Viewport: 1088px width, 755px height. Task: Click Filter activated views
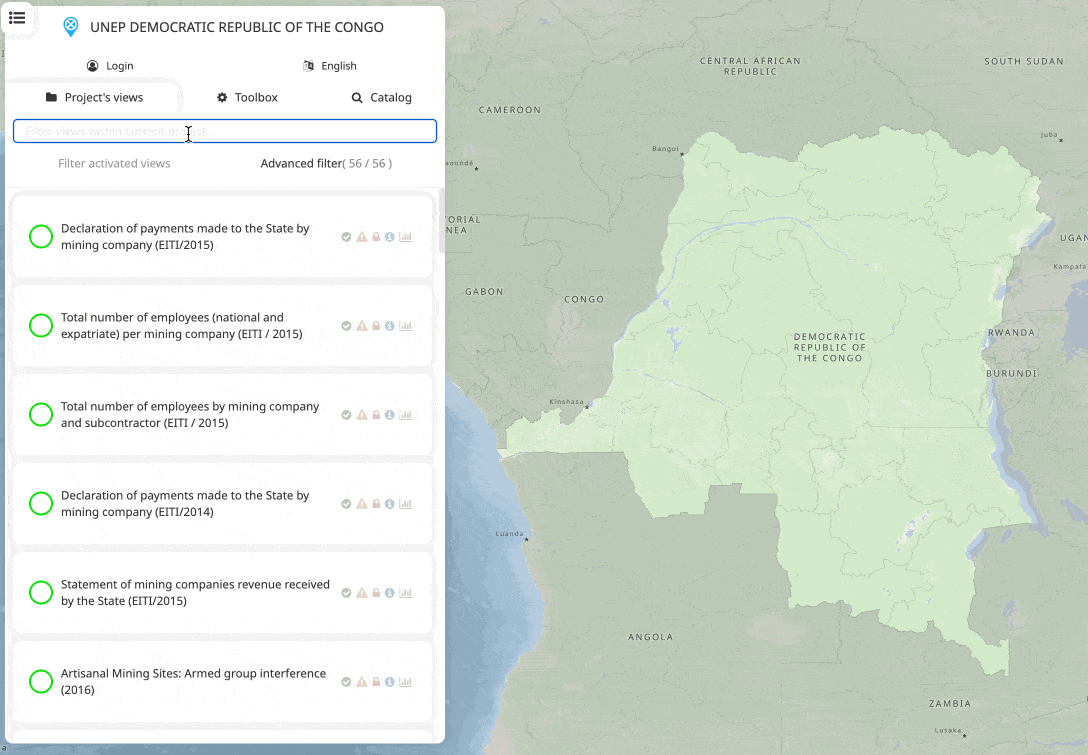(114, 163)
